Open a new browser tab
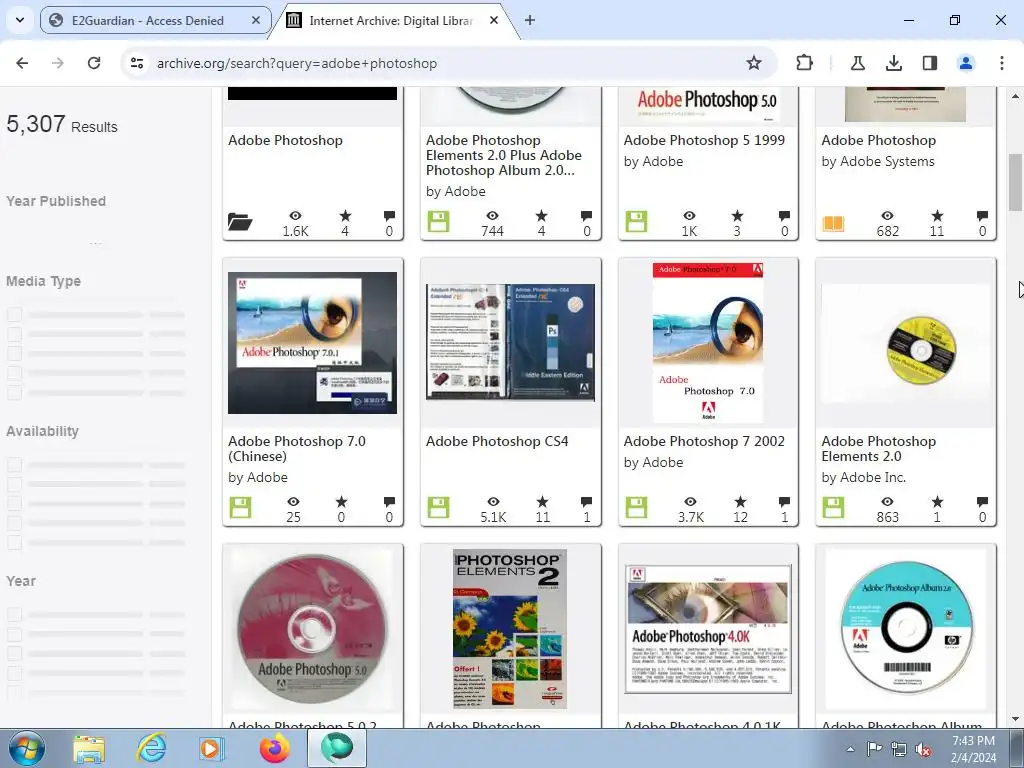 point(530,20)
